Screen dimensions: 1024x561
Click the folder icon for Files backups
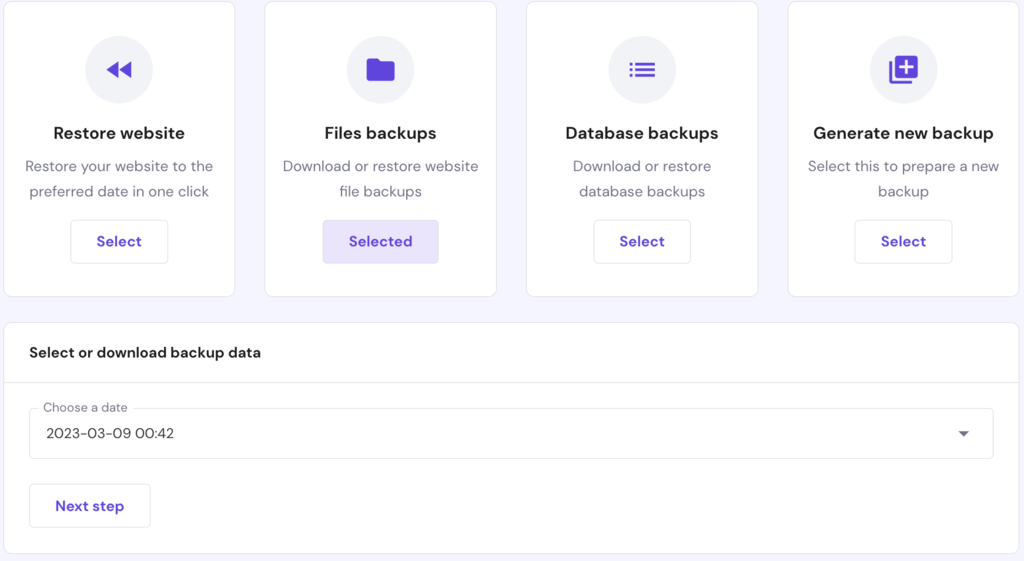point(380,69)
